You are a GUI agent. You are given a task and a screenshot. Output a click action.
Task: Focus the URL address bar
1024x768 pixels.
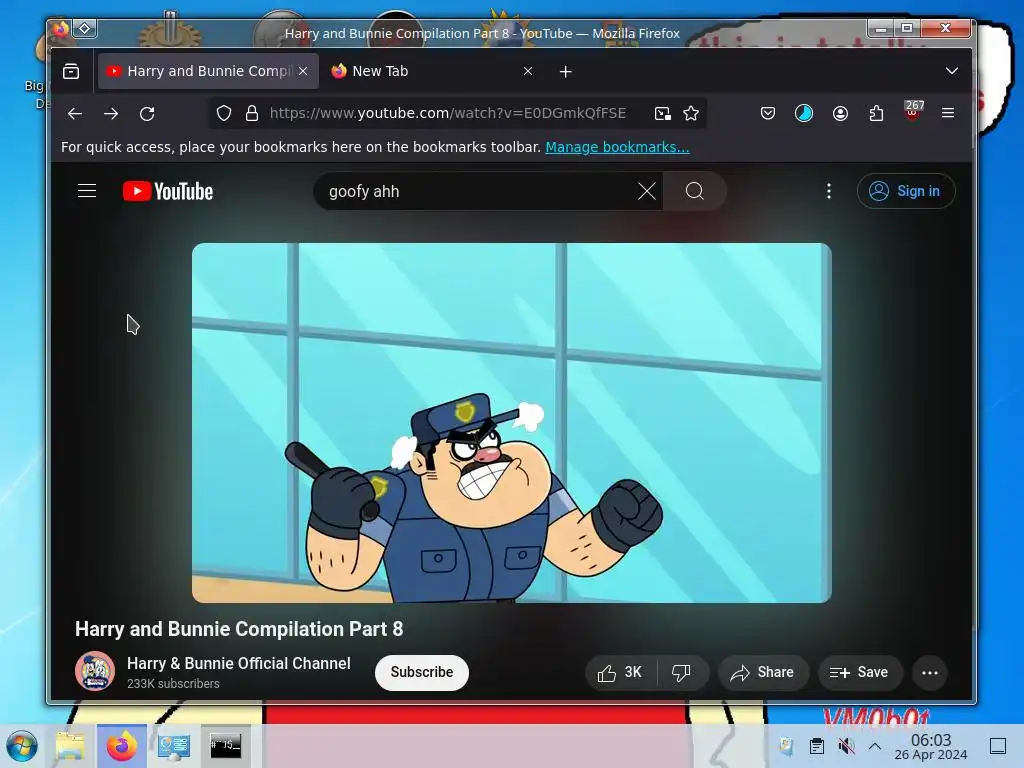click(x=447, y=114)
